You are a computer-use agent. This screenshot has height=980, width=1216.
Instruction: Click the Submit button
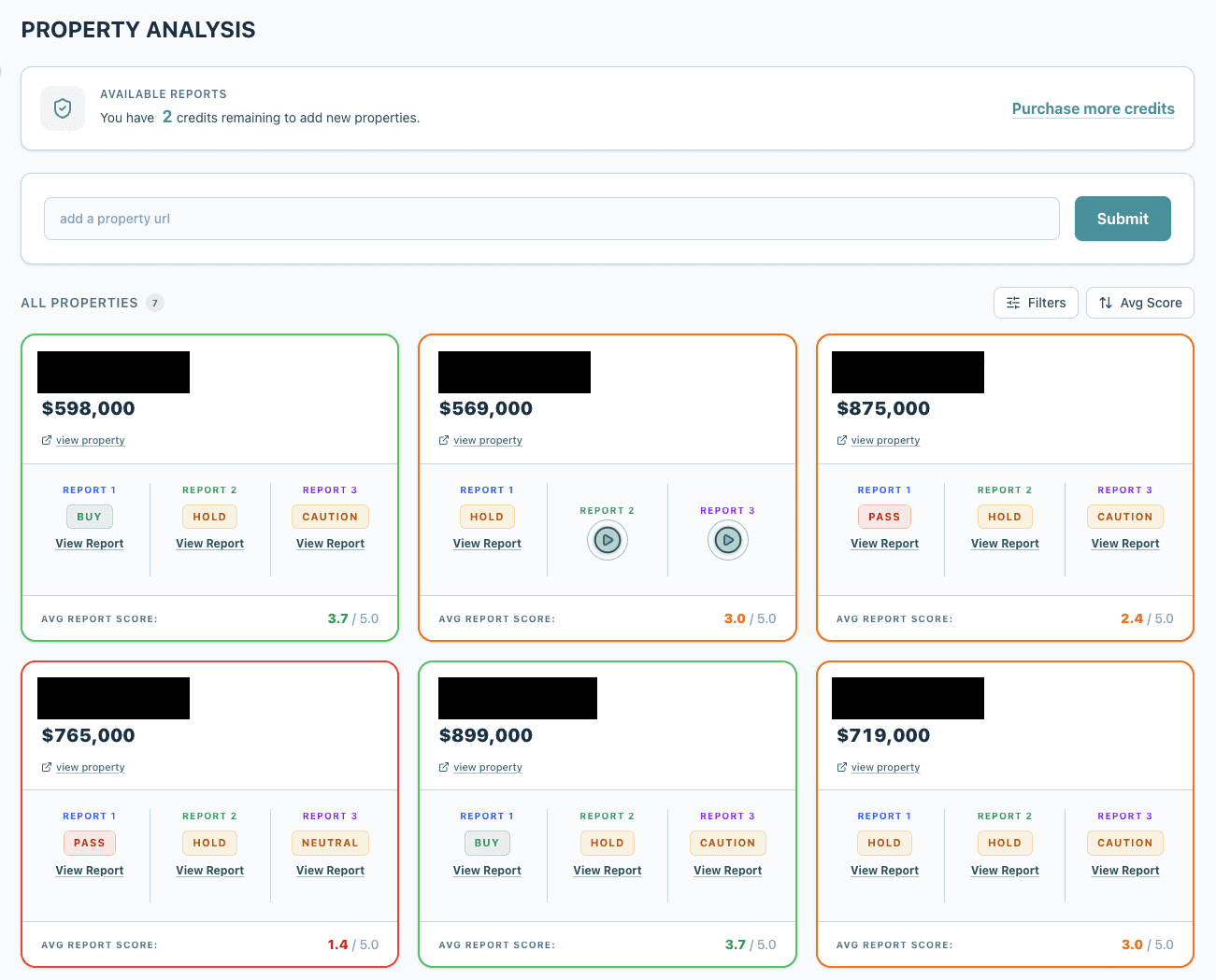coord(1123,219)
